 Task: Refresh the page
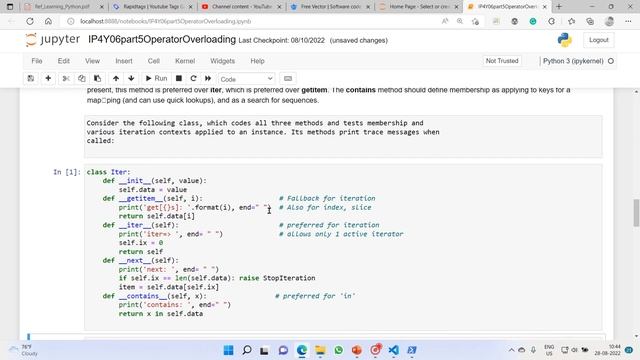[x=30, y=21]
